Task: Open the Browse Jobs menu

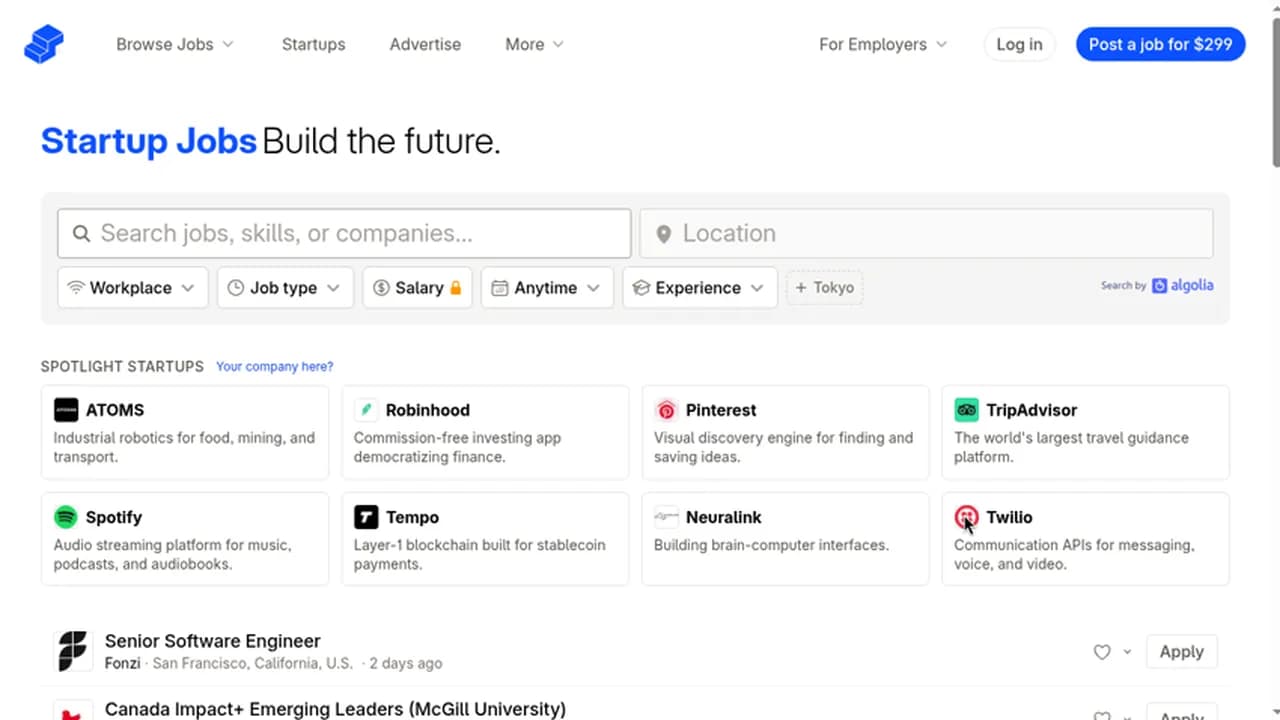Action: [x=175, y=44]
